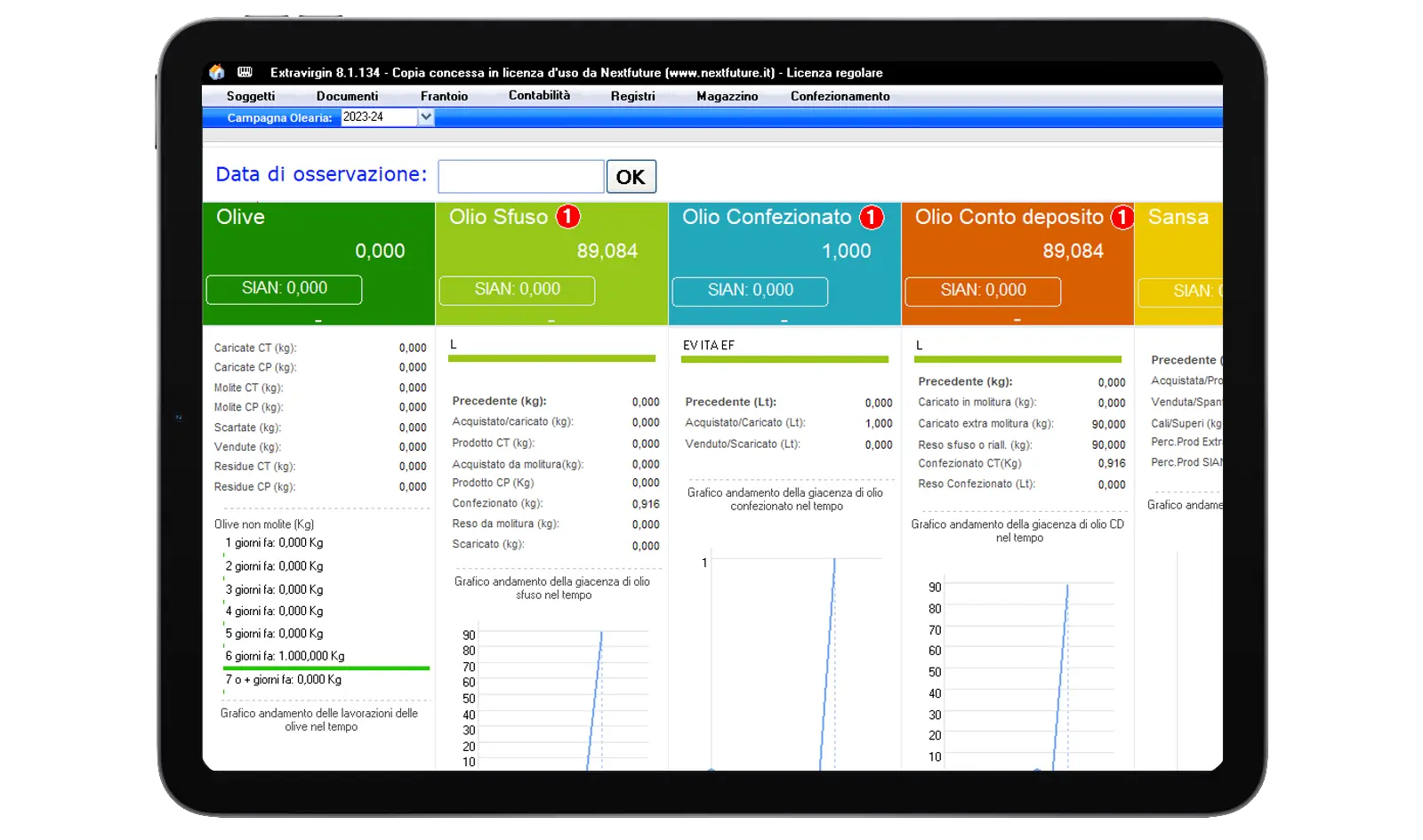Collapse the Olio Confezionato tile via dash
Image resolution: width=1423 pixels, height=840 pixels.
pyautogui.click(x=784, y=320)
